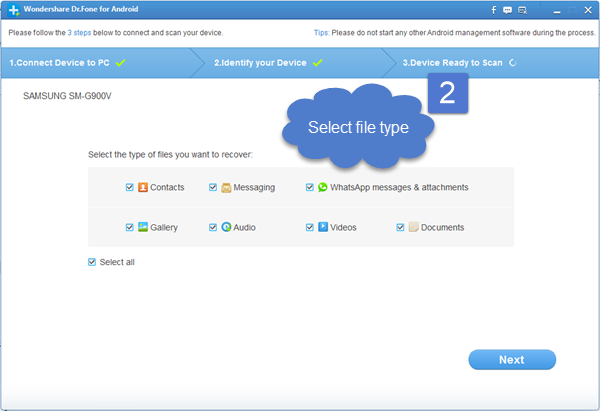Click the 'Audio' label text
Image resolution: width=600 pixels, height=411 pixels.
tap(245, 227)
